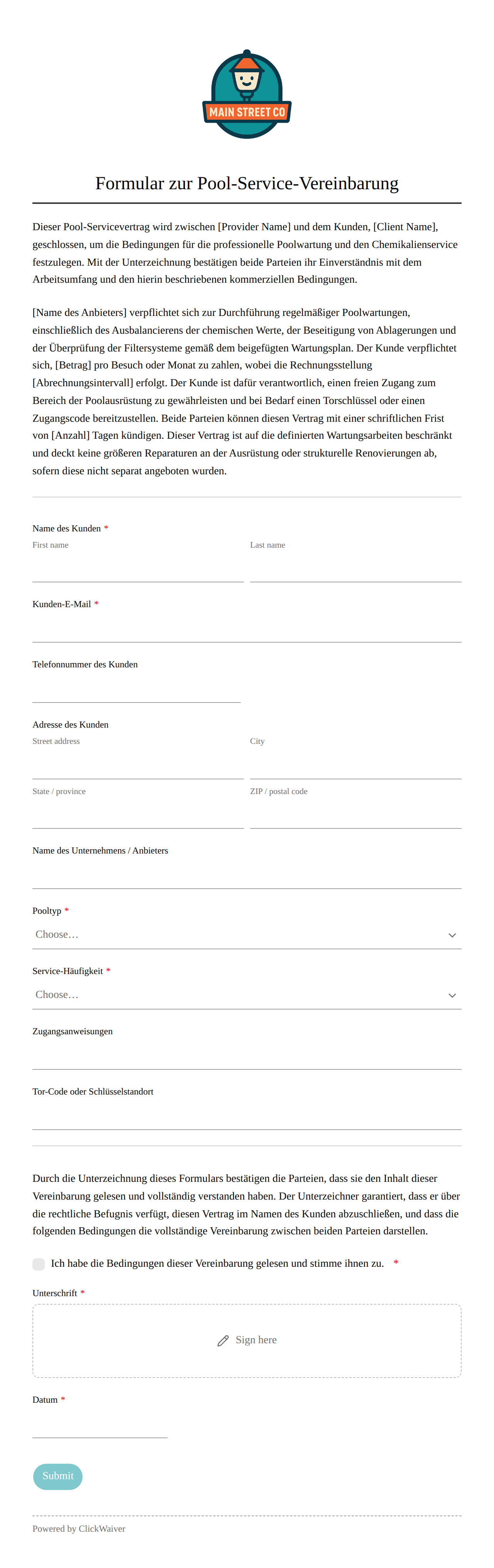Click the Kunden-E-Mail text field
Image resolution: width=494 pixels, height=1568 pixels.
pos(247,629)
